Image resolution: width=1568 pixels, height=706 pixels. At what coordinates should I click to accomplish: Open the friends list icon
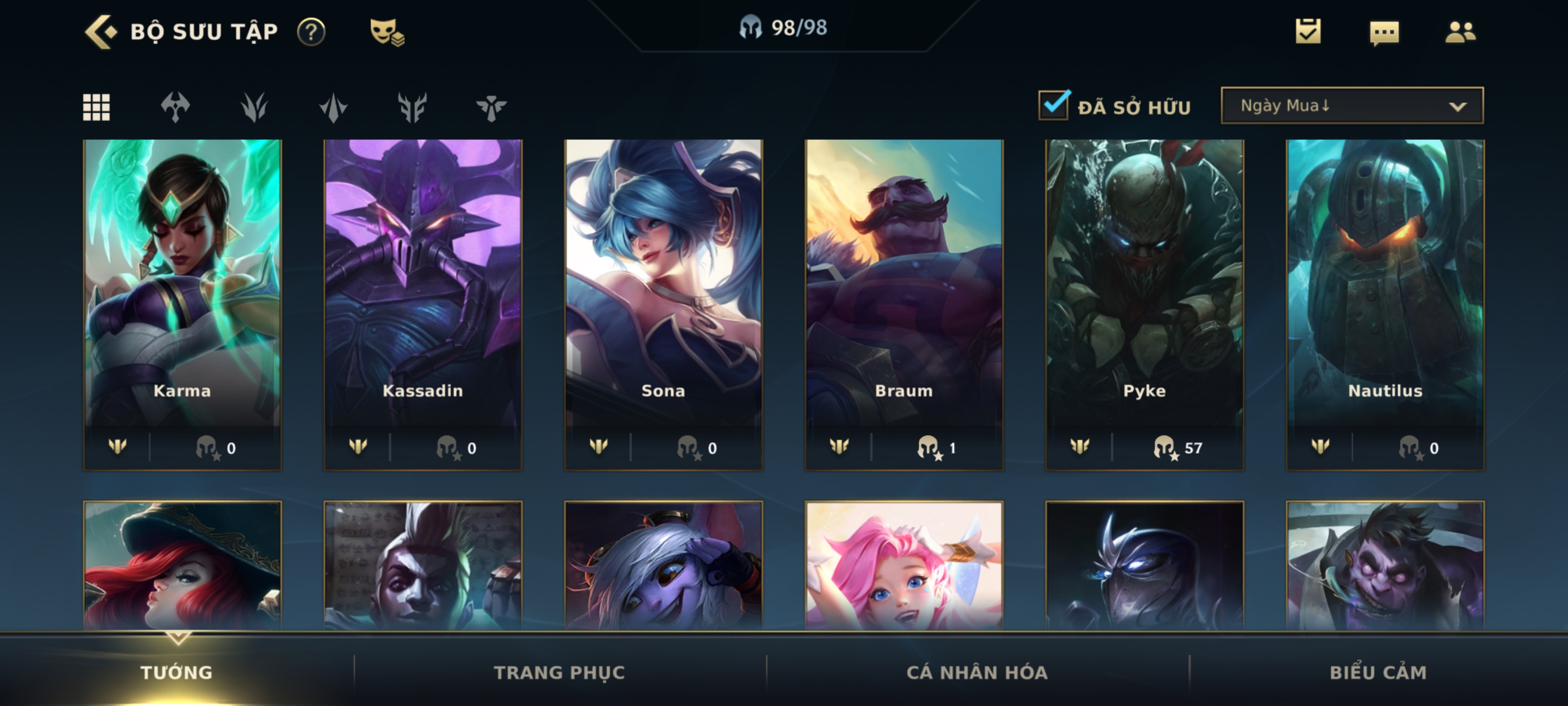1460,32
